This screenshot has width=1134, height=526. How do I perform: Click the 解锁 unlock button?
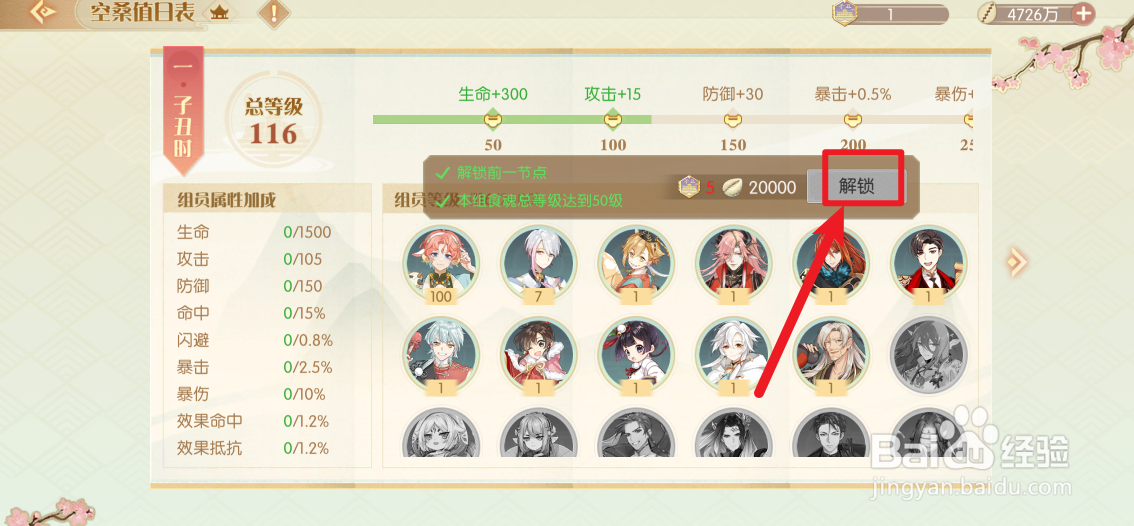point(857,187)
